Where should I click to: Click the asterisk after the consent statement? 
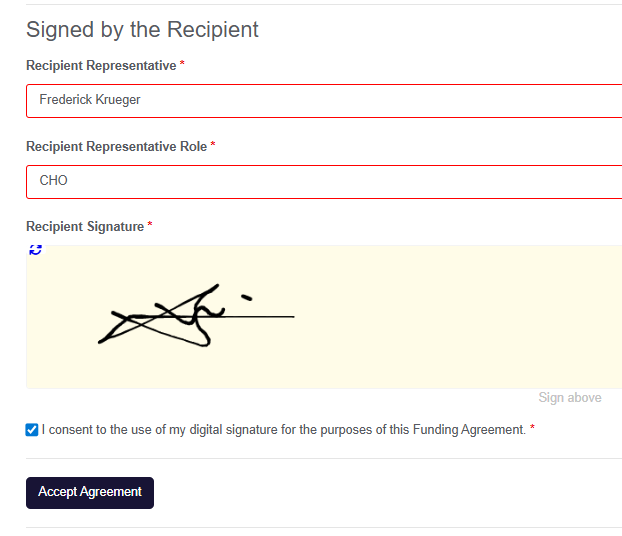click(532, 430)
